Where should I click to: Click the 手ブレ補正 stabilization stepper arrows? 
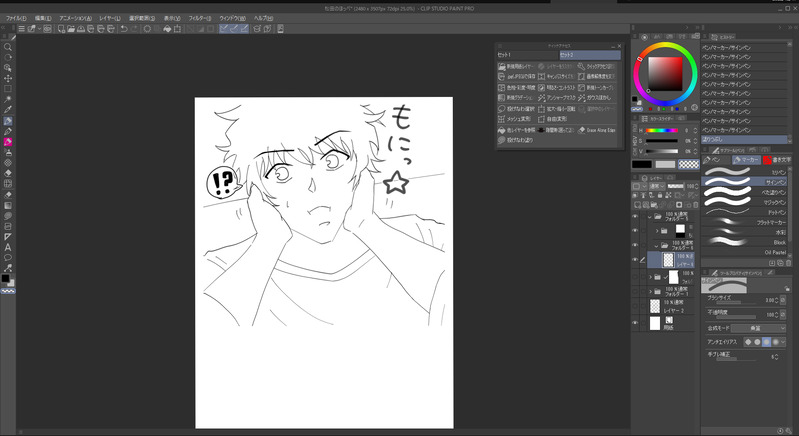[776, 357]
